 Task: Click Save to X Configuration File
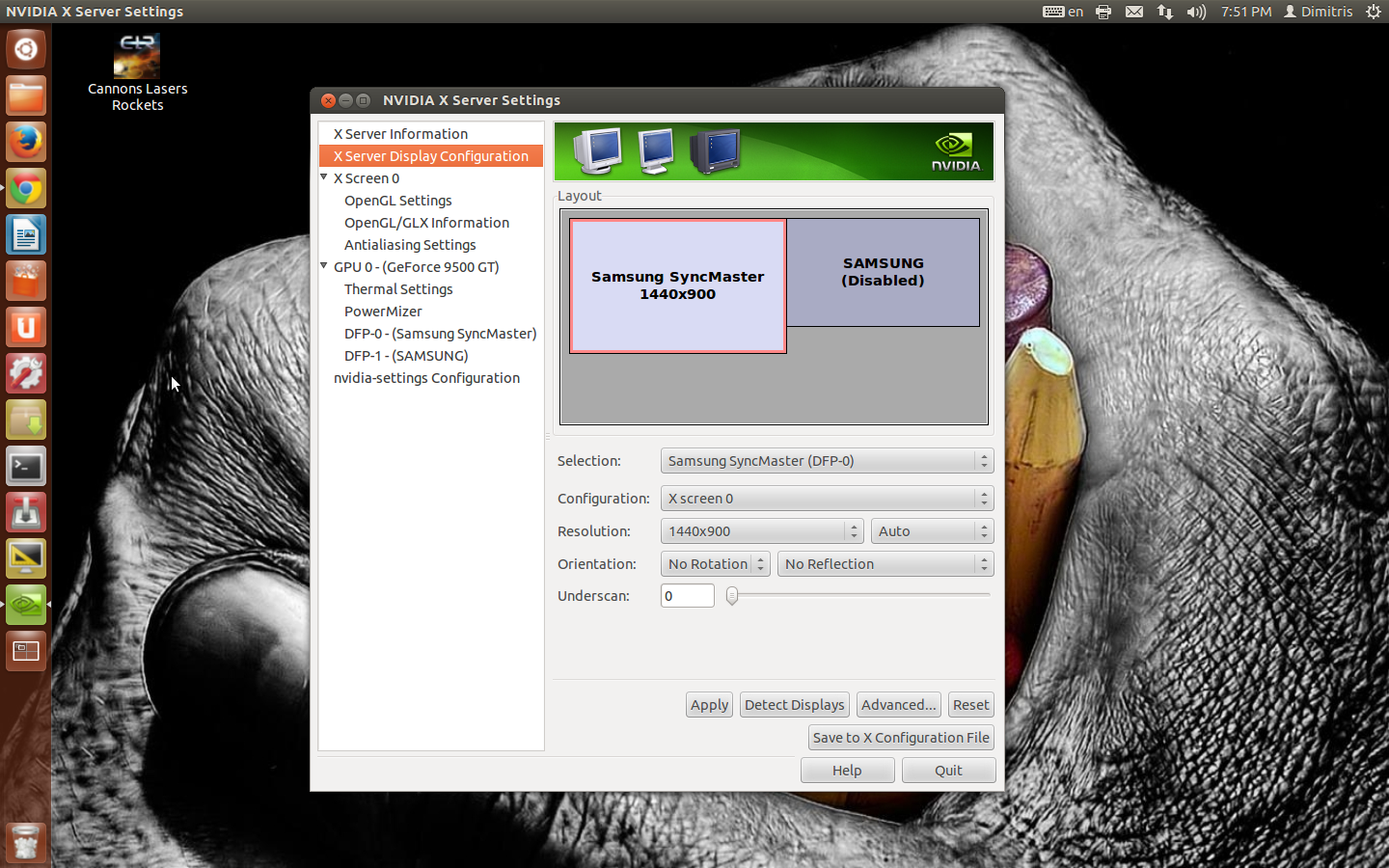(901, 738)
